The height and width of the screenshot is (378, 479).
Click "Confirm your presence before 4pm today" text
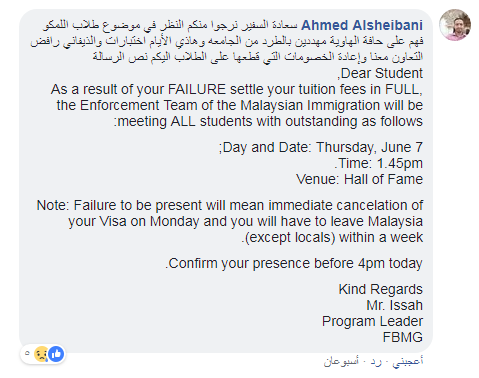[294, 263]
